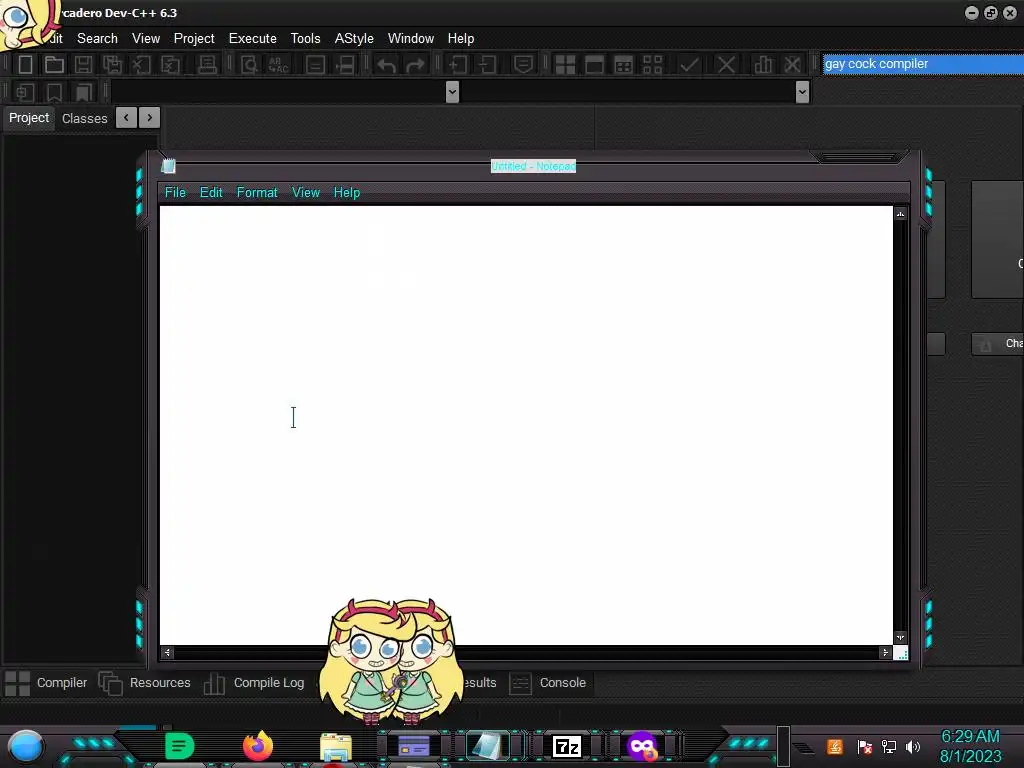Open the Console bottom panel tab

(x=548, y=683)
